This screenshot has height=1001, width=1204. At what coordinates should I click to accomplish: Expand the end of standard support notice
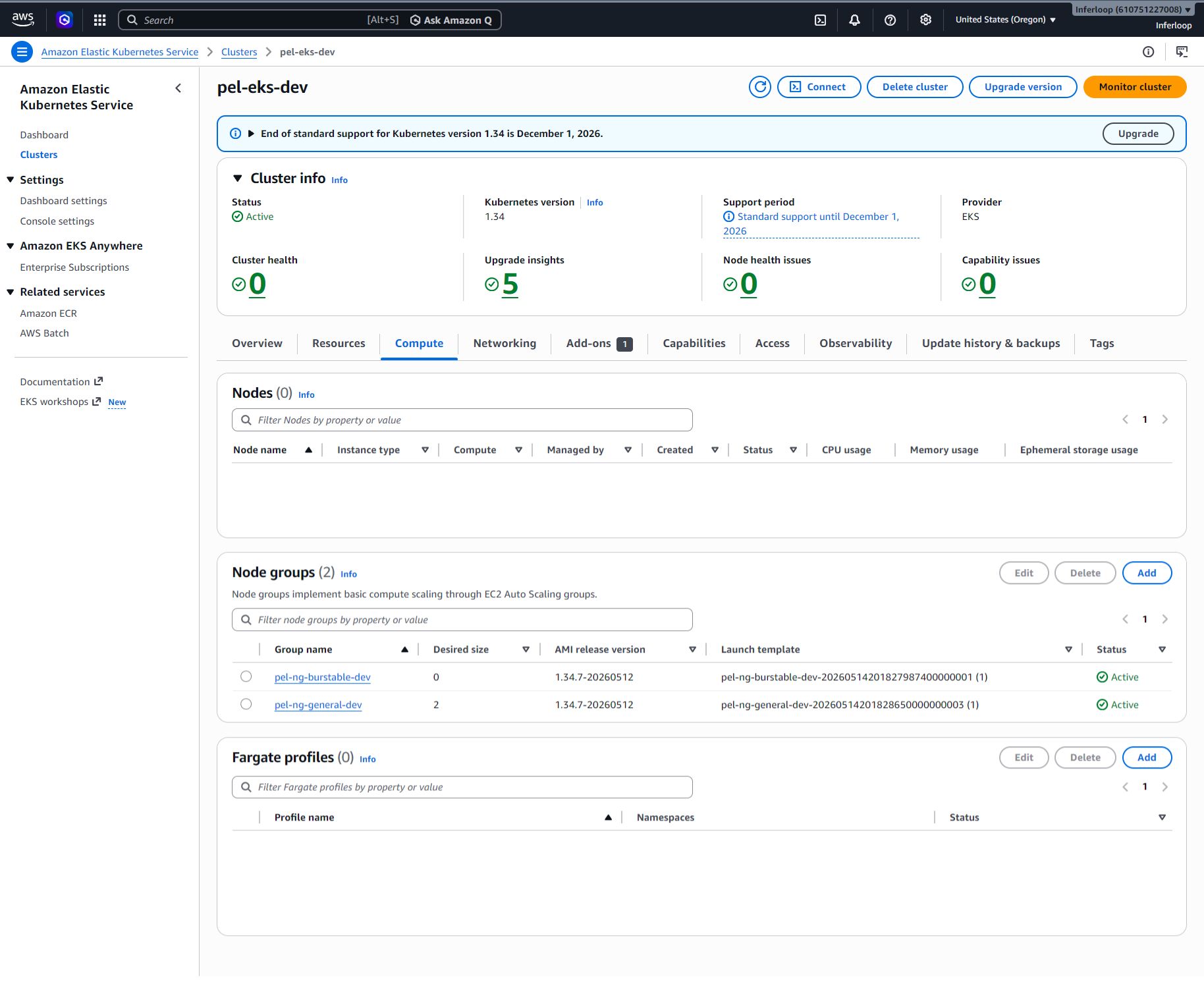[251, 134]
